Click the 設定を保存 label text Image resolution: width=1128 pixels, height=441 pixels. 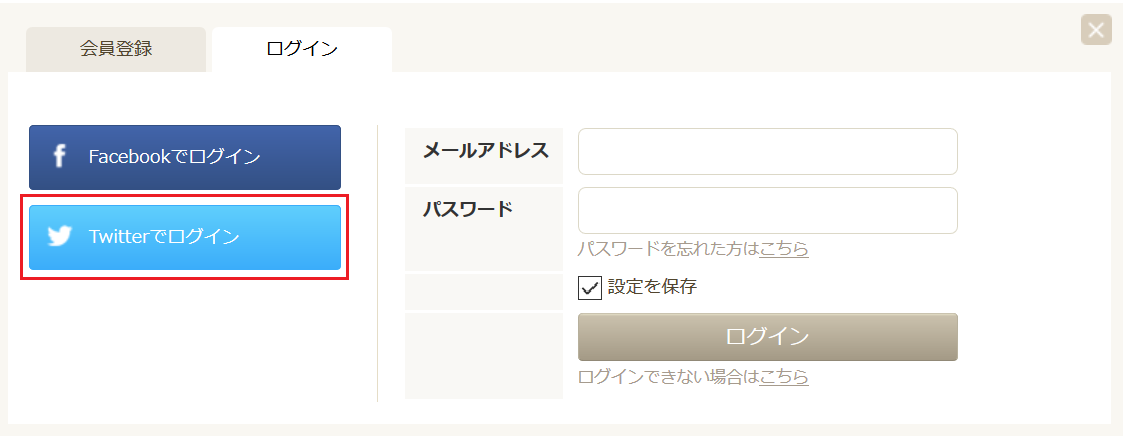(652, 287)
